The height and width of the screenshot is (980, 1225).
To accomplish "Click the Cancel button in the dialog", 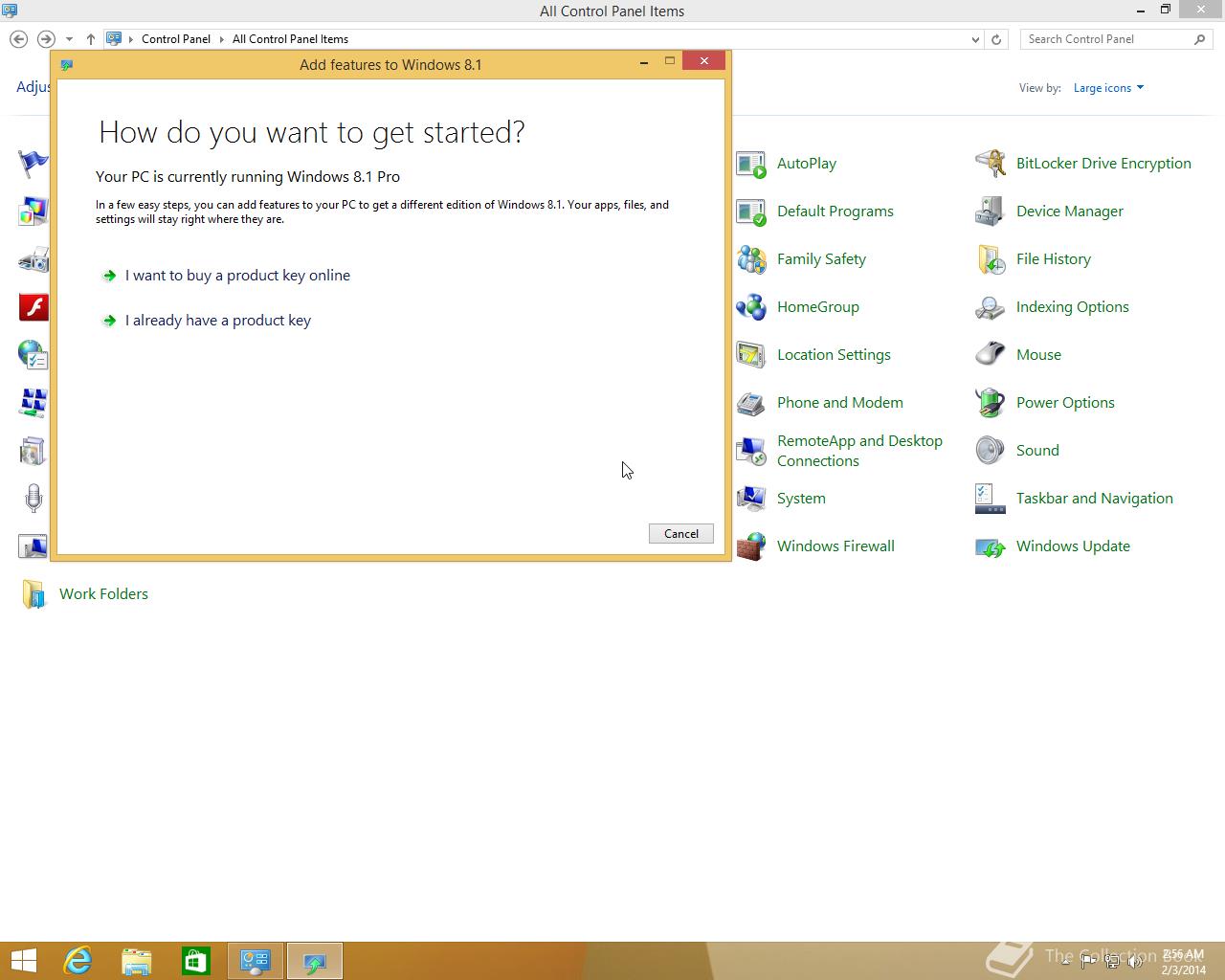I will coord(681,534).
